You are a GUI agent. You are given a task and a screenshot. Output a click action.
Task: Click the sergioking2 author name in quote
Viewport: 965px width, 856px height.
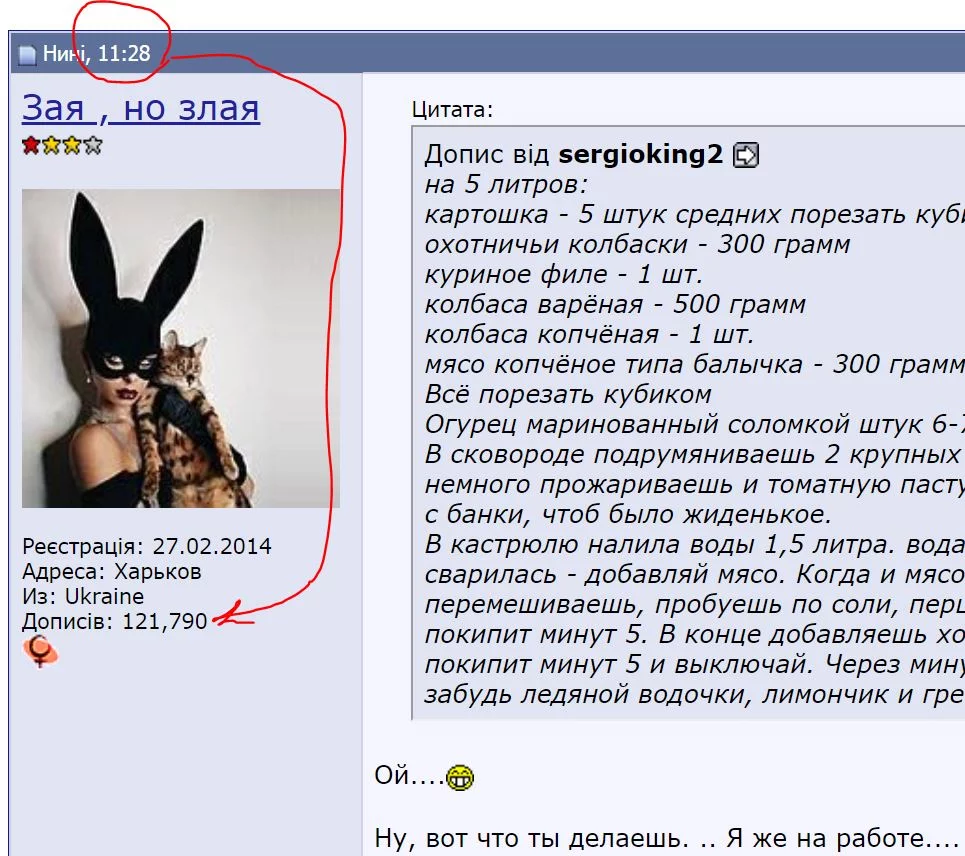[x=641, y=154]
